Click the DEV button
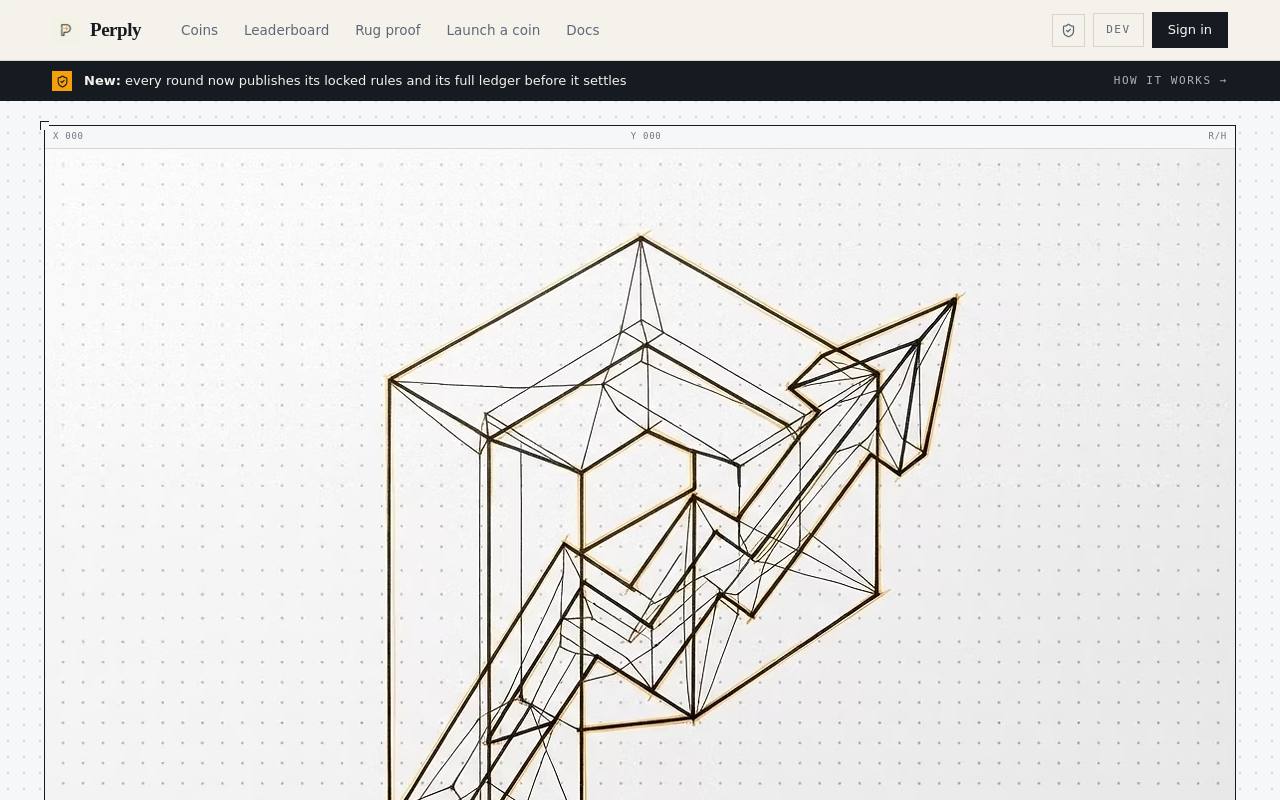This screenshot has width=1280, height=800. pos(1118,30)
